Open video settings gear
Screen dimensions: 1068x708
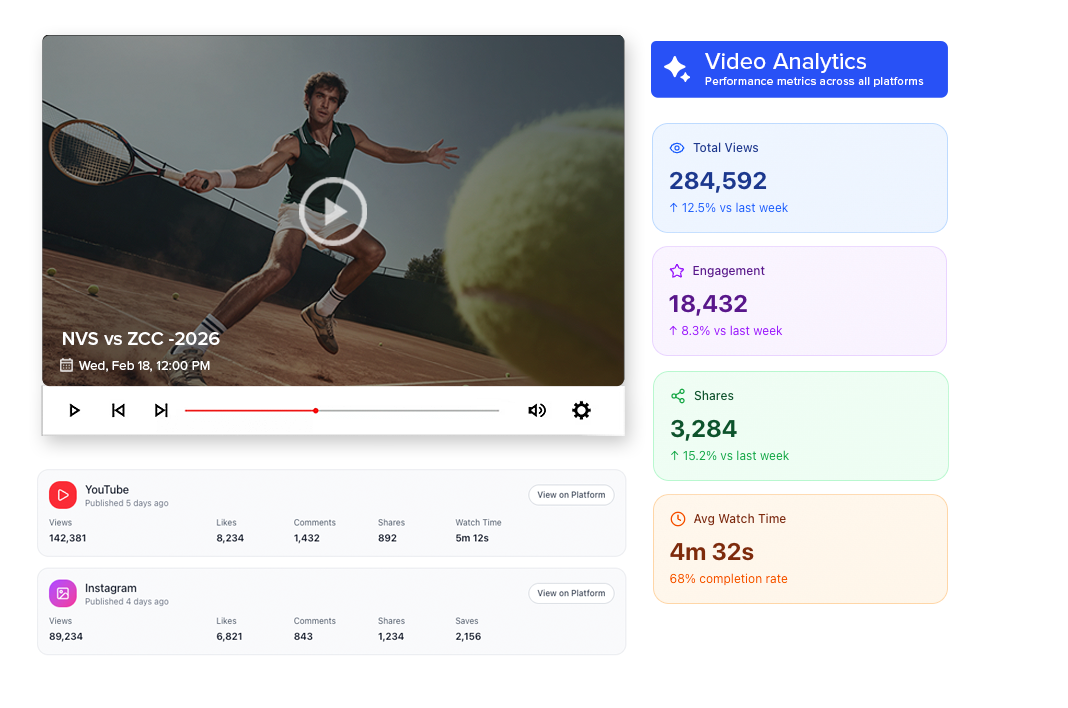pos(581,410)
